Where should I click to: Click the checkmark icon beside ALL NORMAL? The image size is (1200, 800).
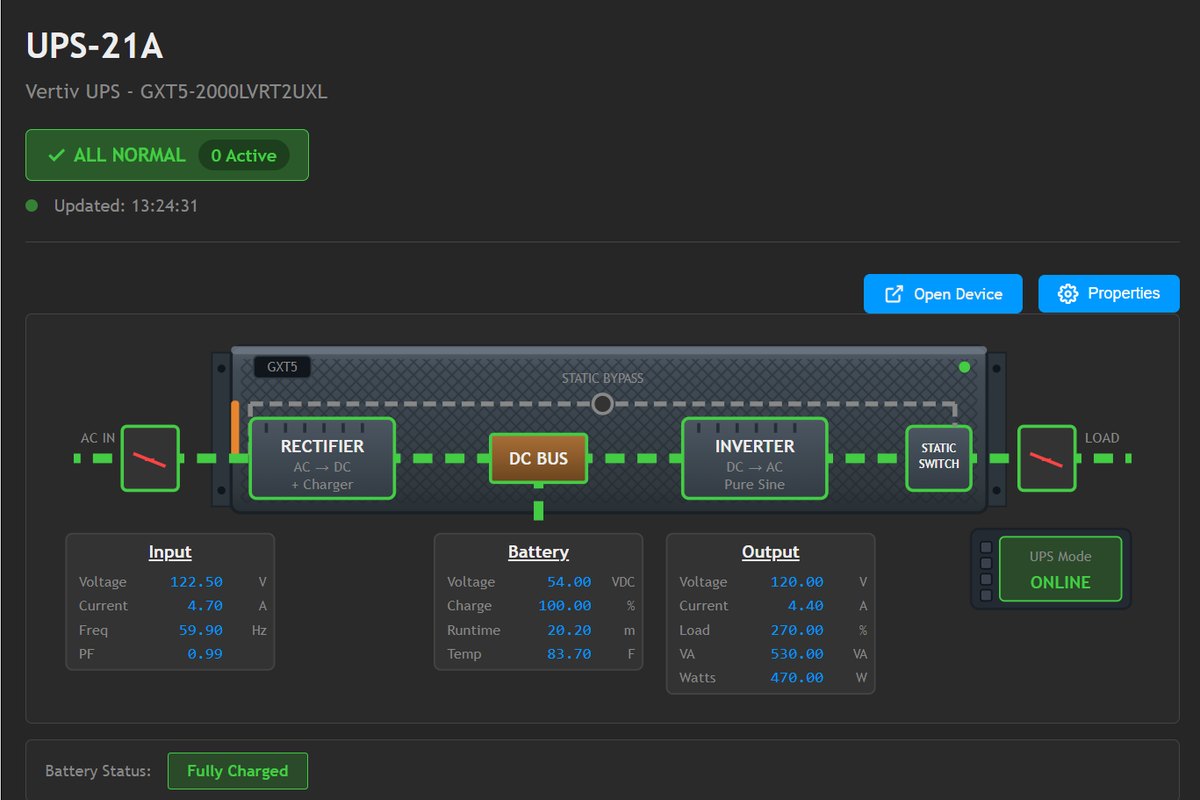pyautogui.click(x=57, y=156)
